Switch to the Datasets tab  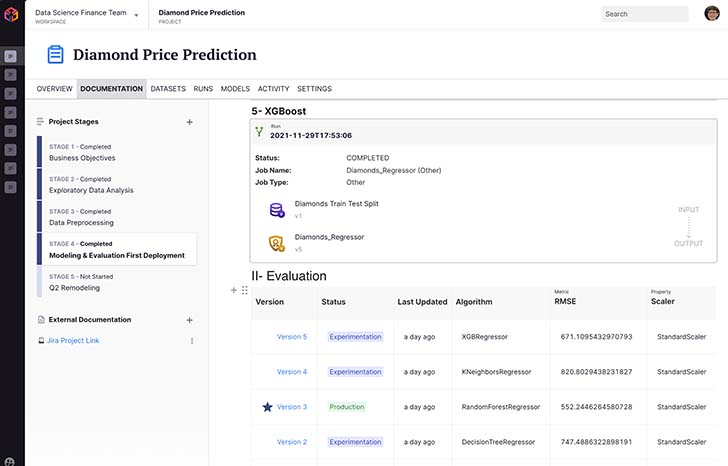168,89
